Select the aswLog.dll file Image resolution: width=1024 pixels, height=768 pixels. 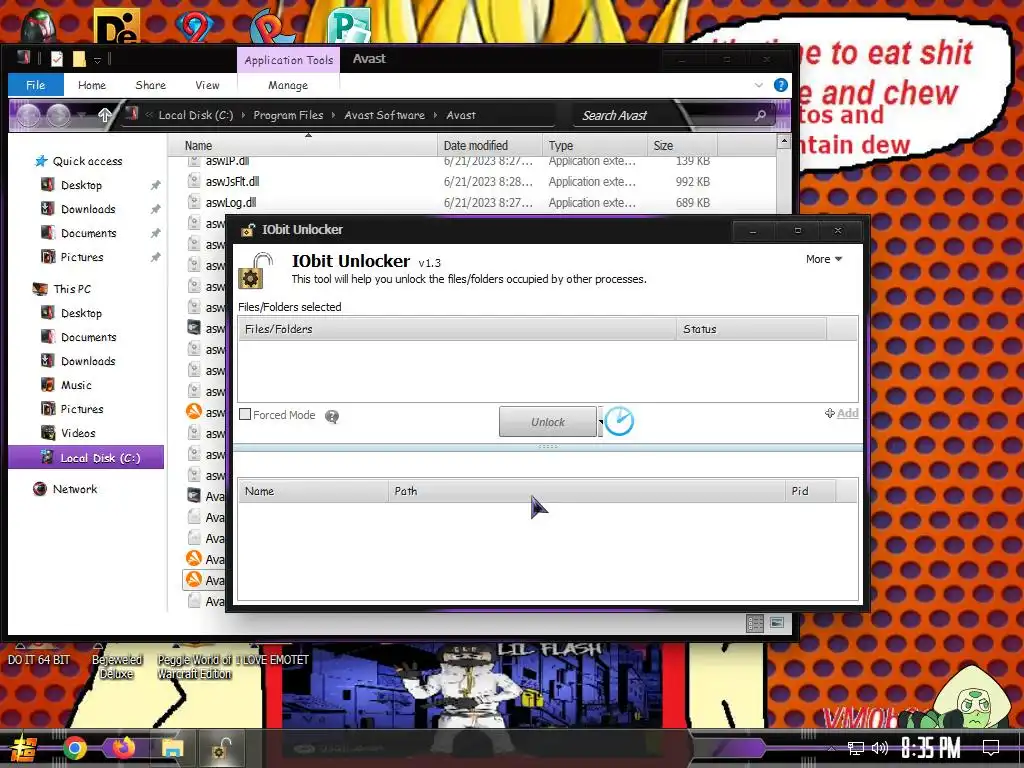[x=231, y=202]
